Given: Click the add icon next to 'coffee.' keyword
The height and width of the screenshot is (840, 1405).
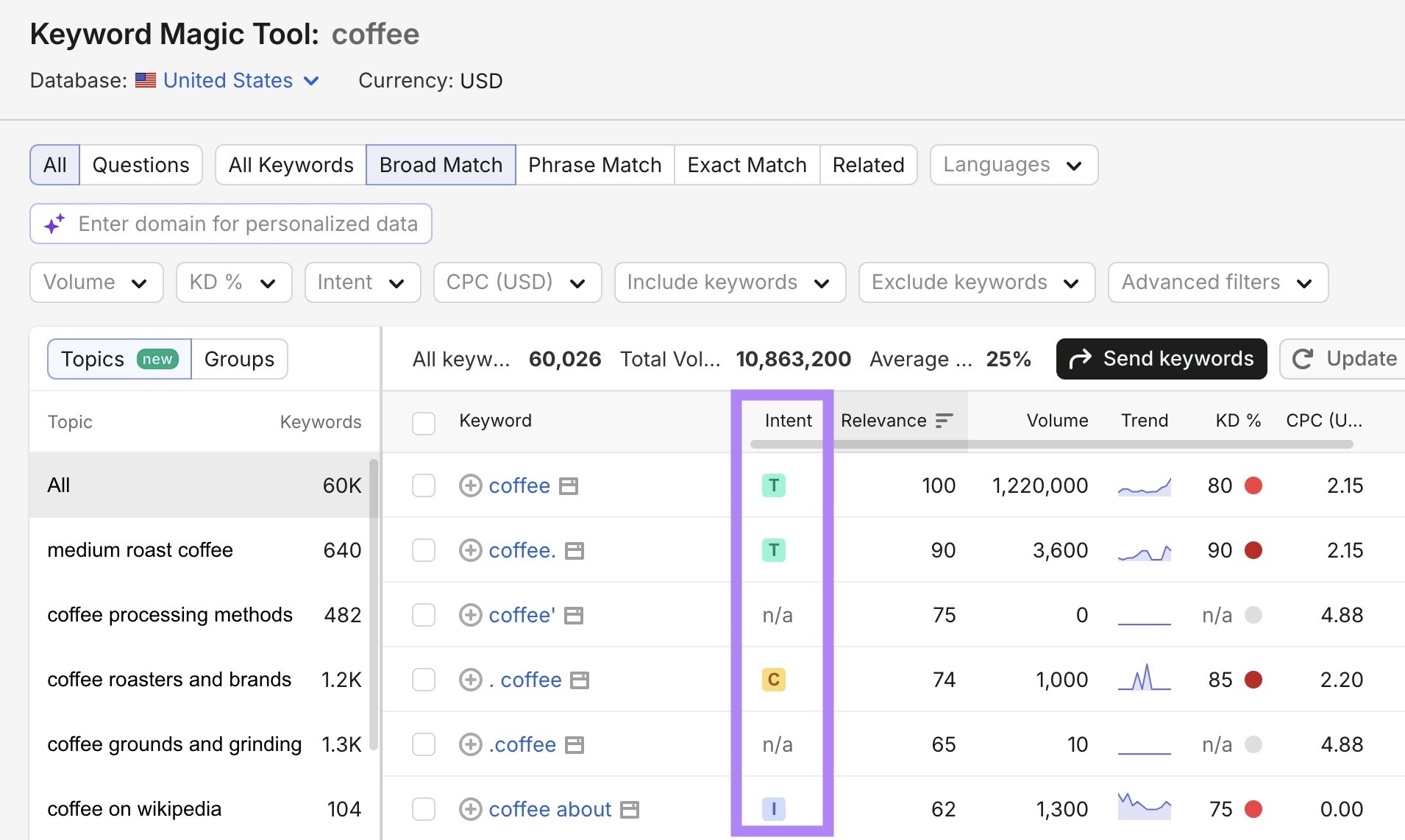Looking at the screenshot, I should click(x=471, y=550).
